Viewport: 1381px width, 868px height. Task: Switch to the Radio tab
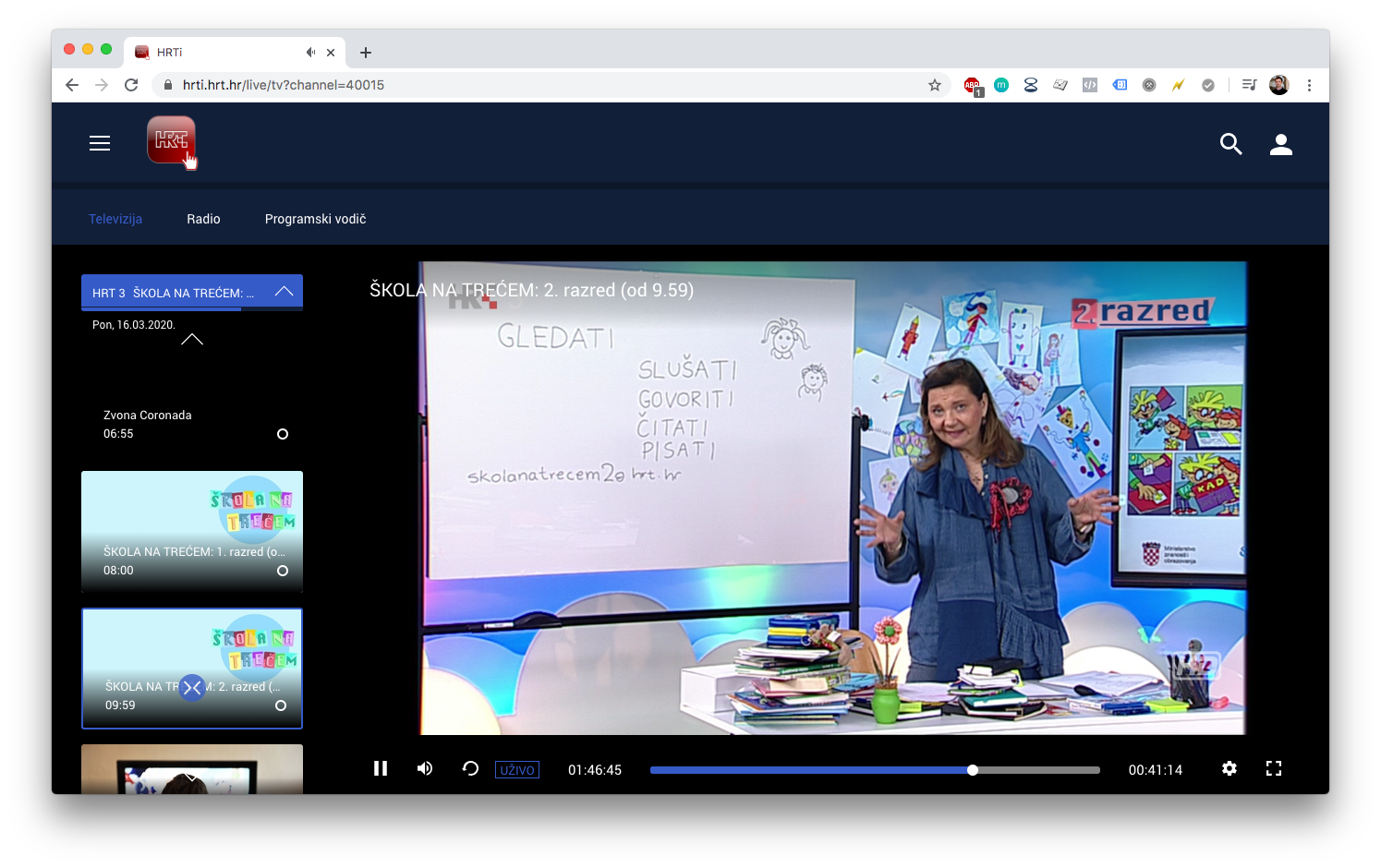pos(203,219)
